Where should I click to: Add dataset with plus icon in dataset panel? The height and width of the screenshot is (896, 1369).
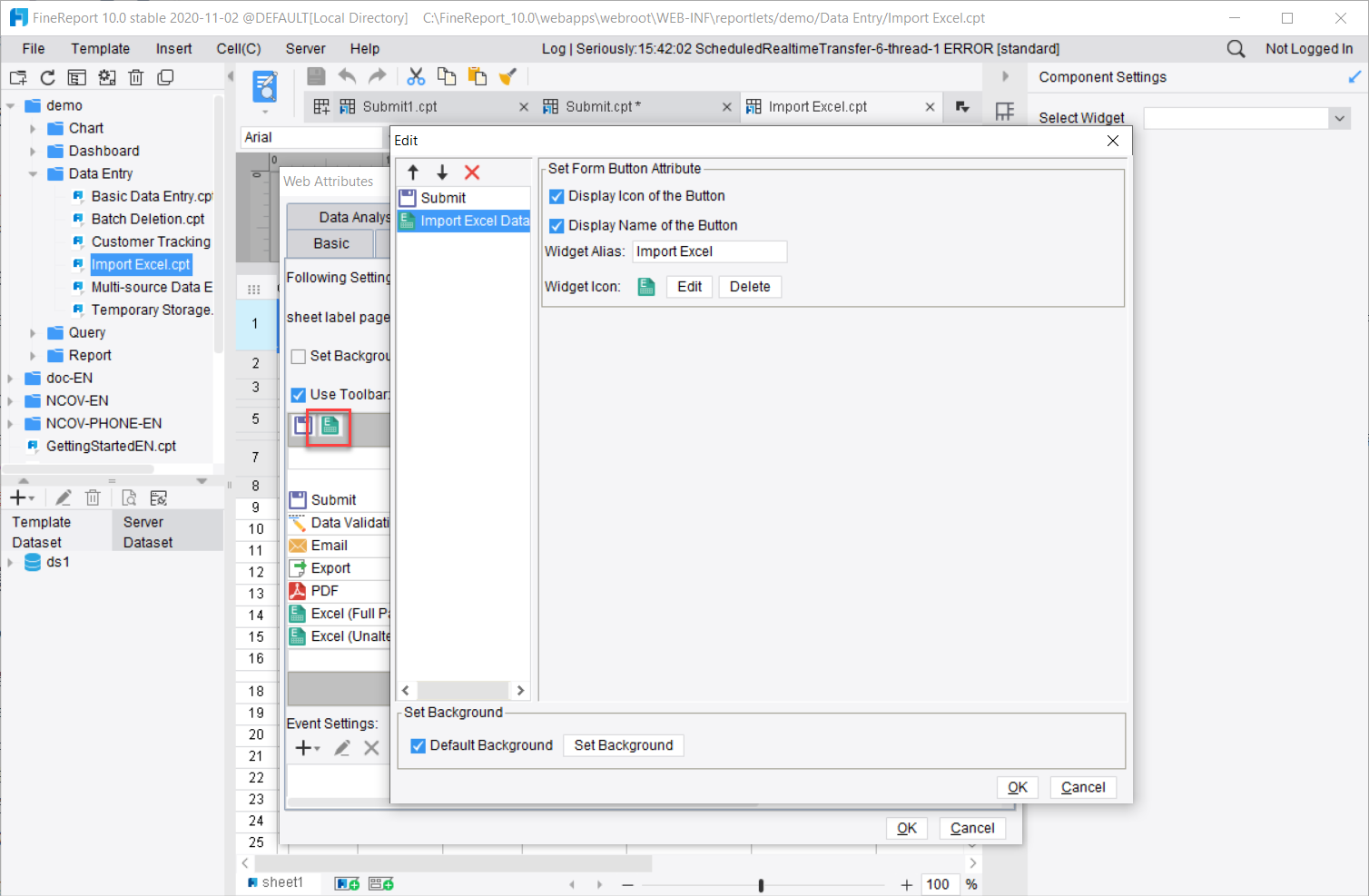click(21, 497)
